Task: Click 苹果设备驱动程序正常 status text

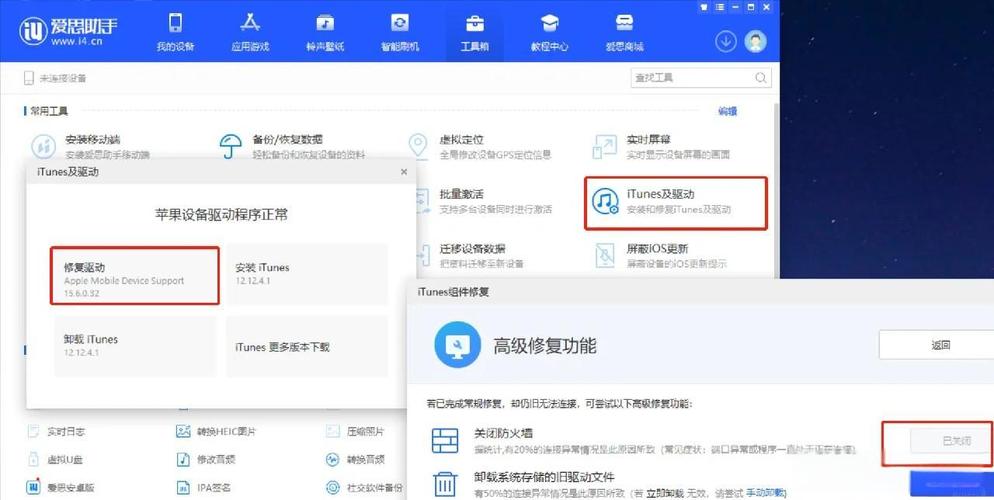Action: (221, 215)
